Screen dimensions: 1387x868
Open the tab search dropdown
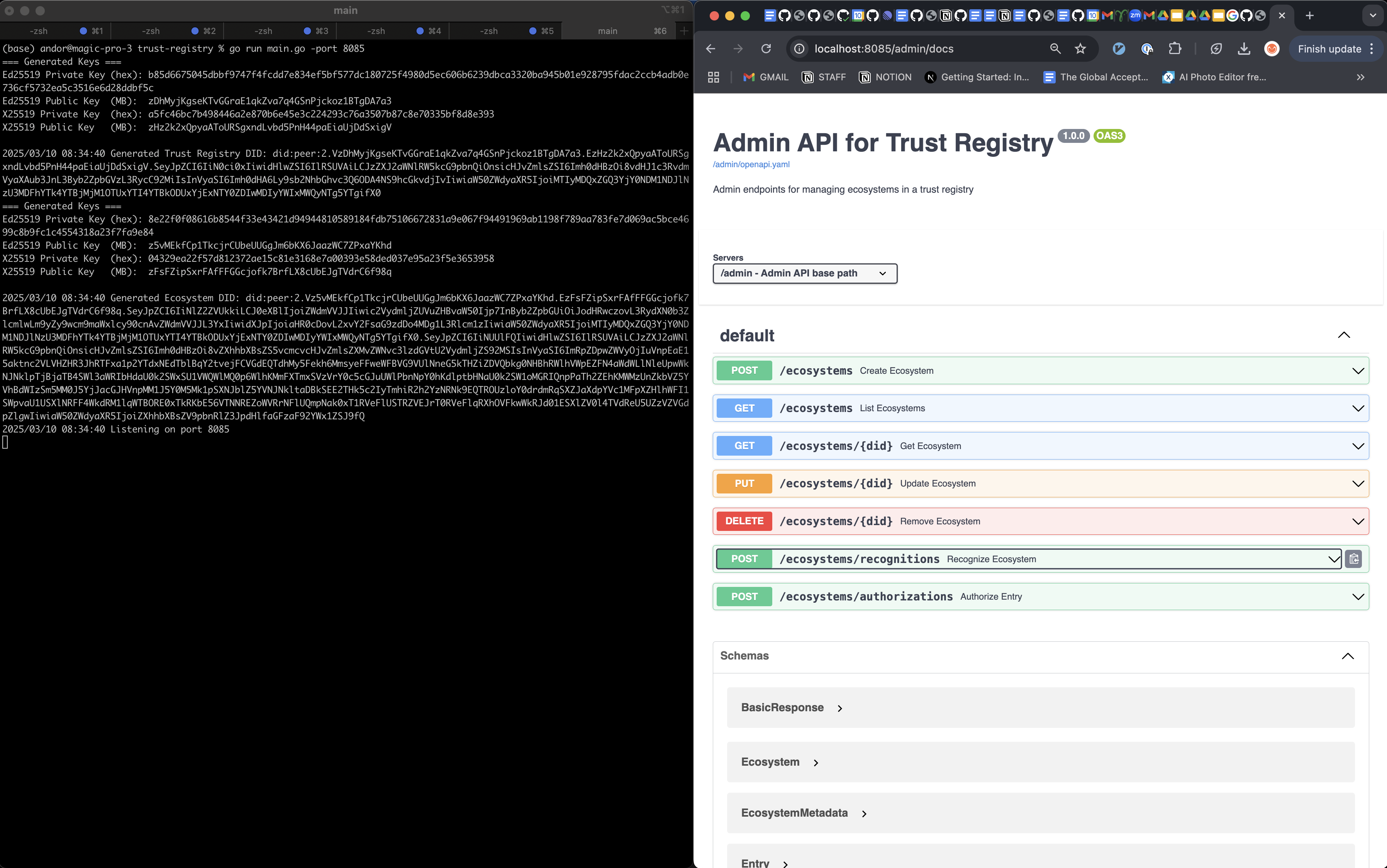(x=1373, y=15)
